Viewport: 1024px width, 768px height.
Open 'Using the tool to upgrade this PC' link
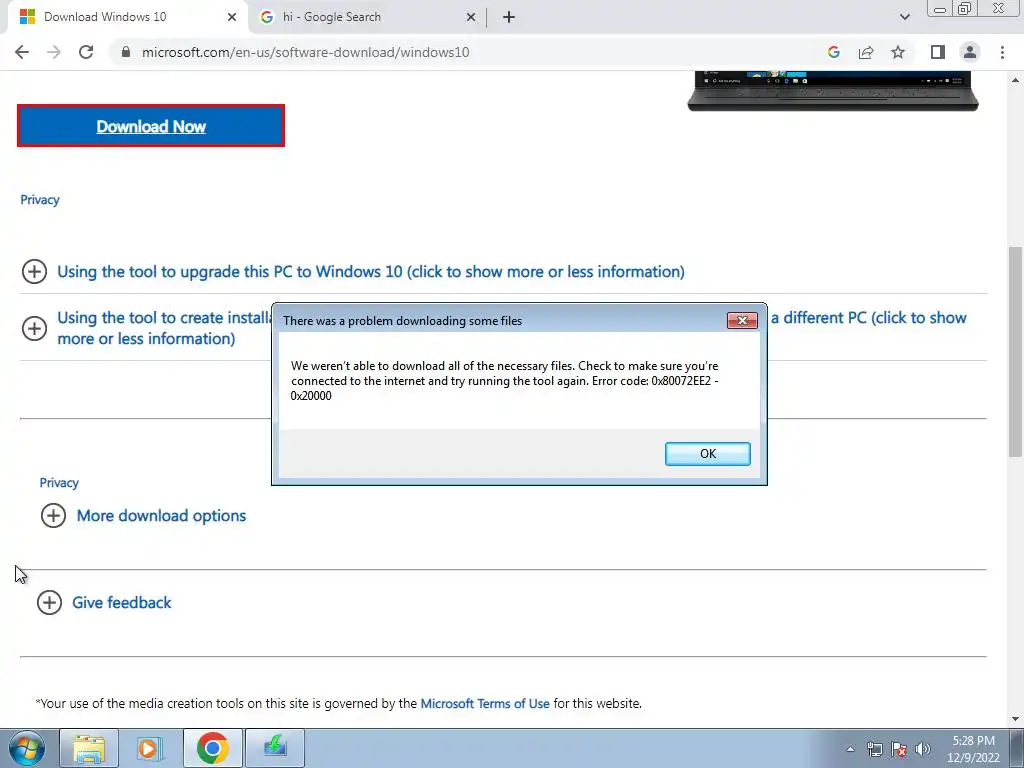point(371,272)
